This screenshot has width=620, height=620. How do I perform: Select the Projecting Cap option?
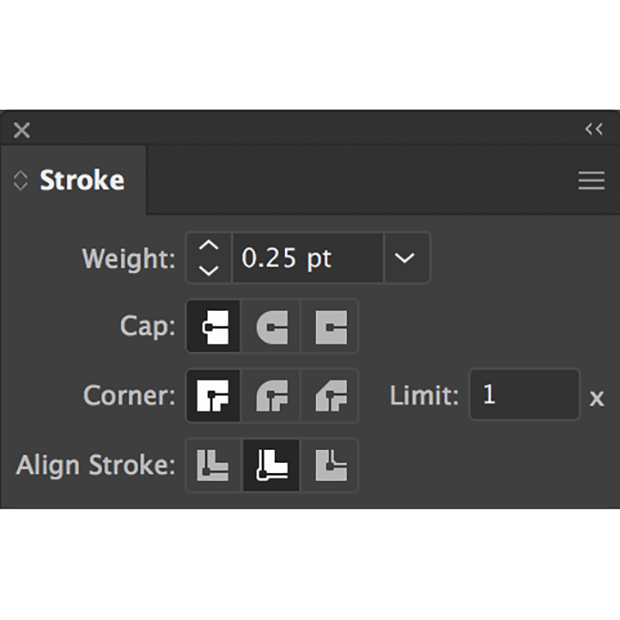click(330, 327)
